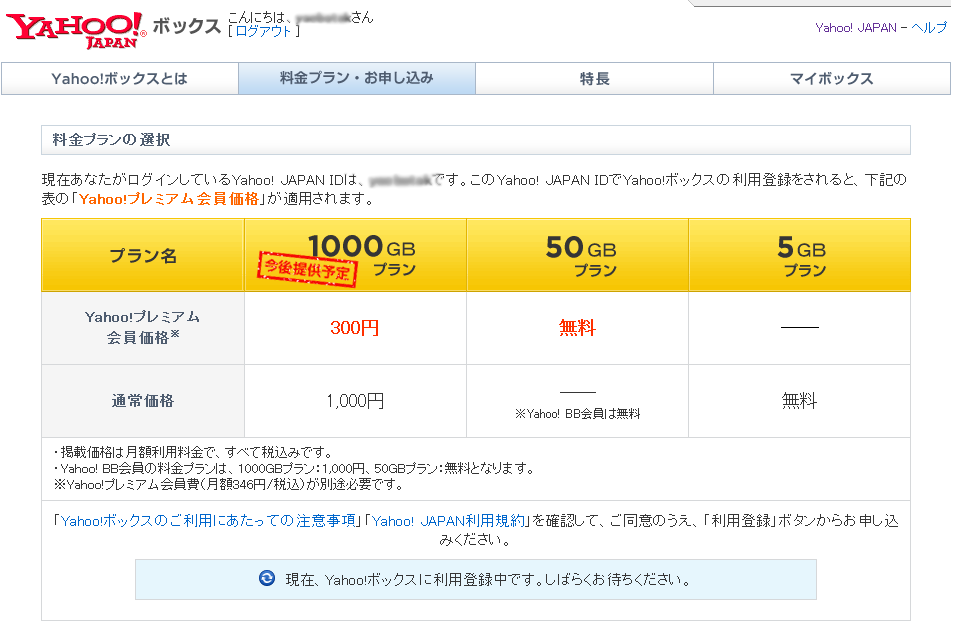Click the red 無料 under 50GB plan
This screenshot has width=958, height=628.
point(577,327)
